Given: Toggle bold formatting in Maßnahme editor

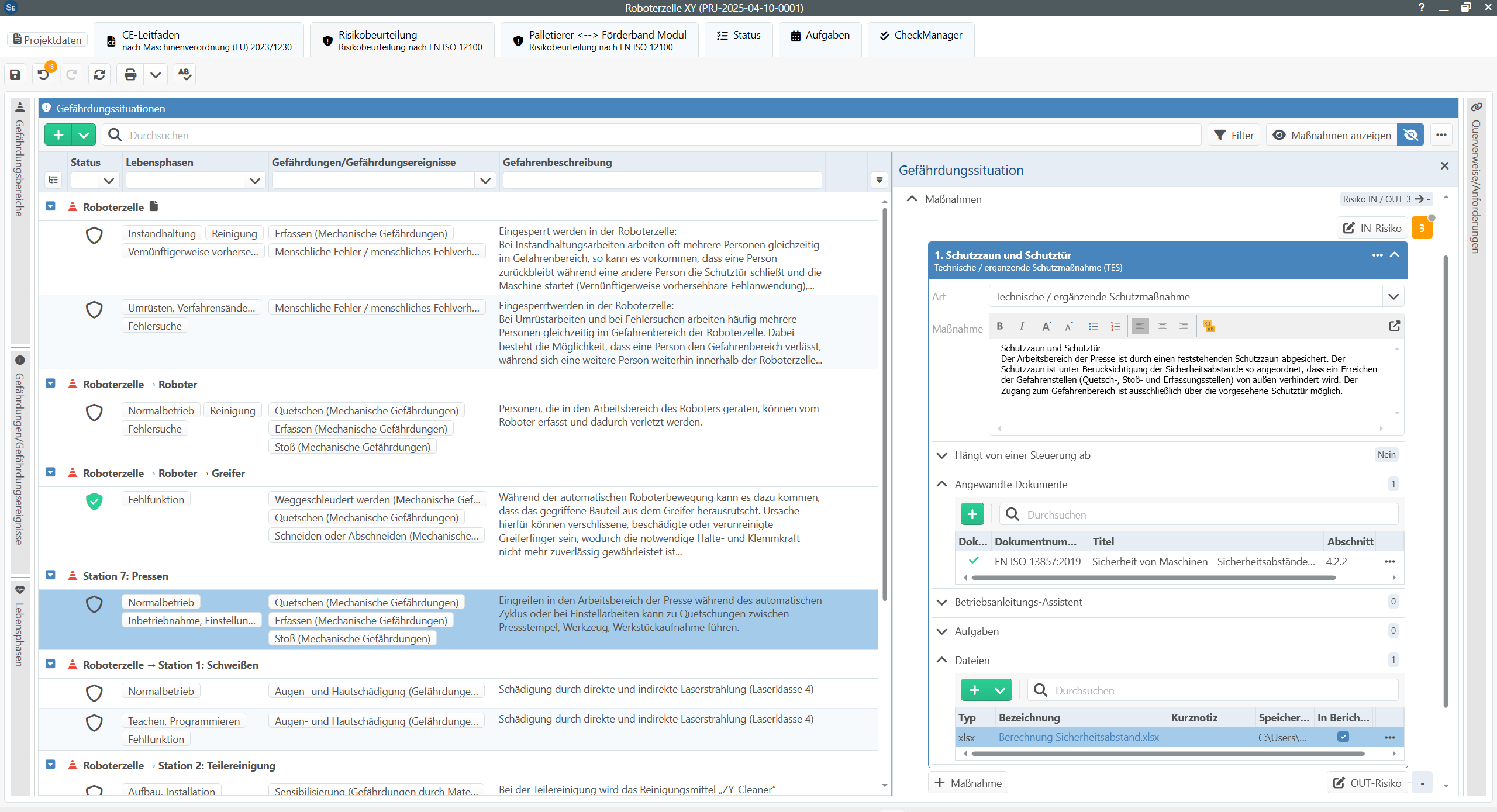Looking at the screenshot, I should 1000,326.
